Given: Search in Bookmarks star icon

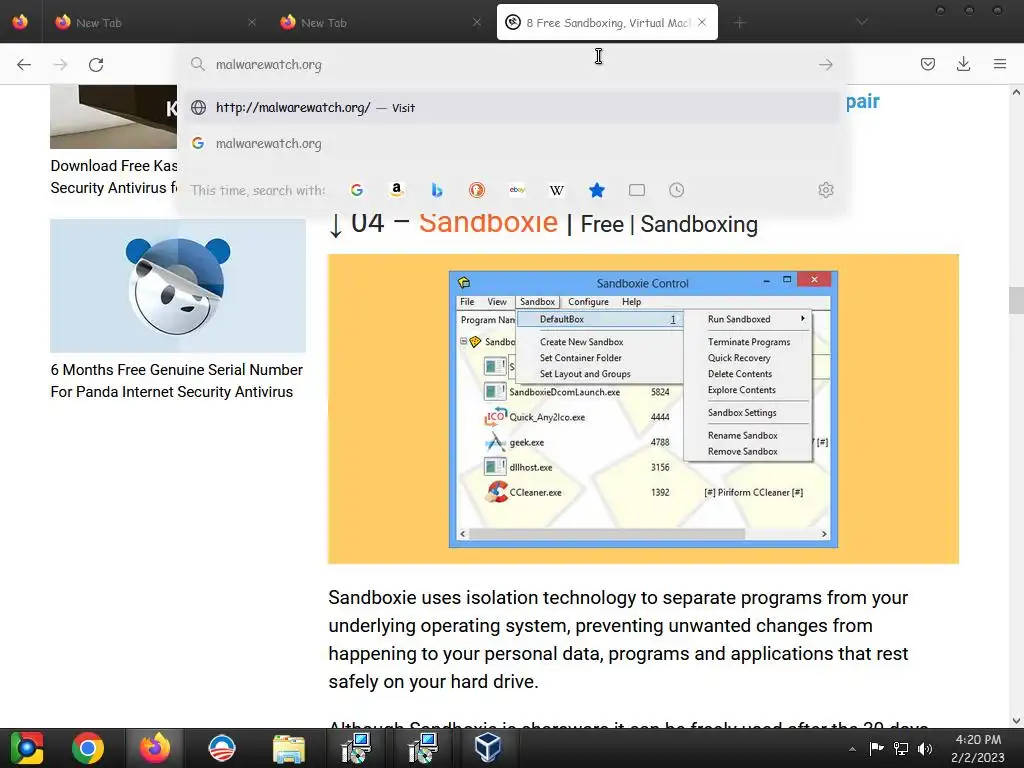Looking at the screenshot, I should (597, 190).
